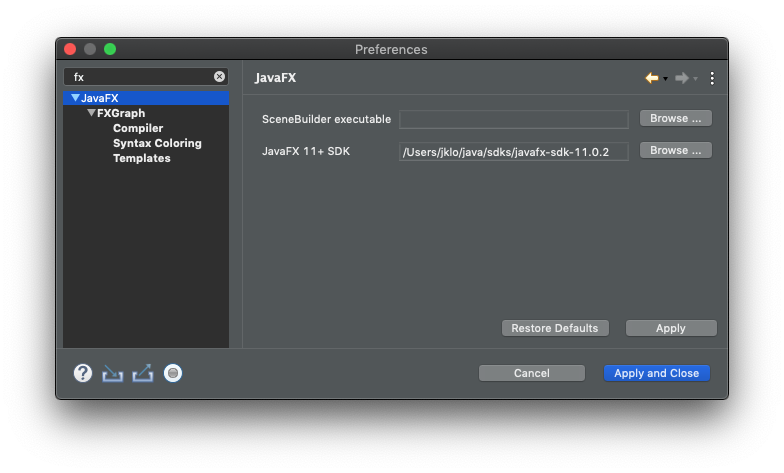The image size is (784, 473).
Task: Click the Export preferences icon
Action: (143, 373)
